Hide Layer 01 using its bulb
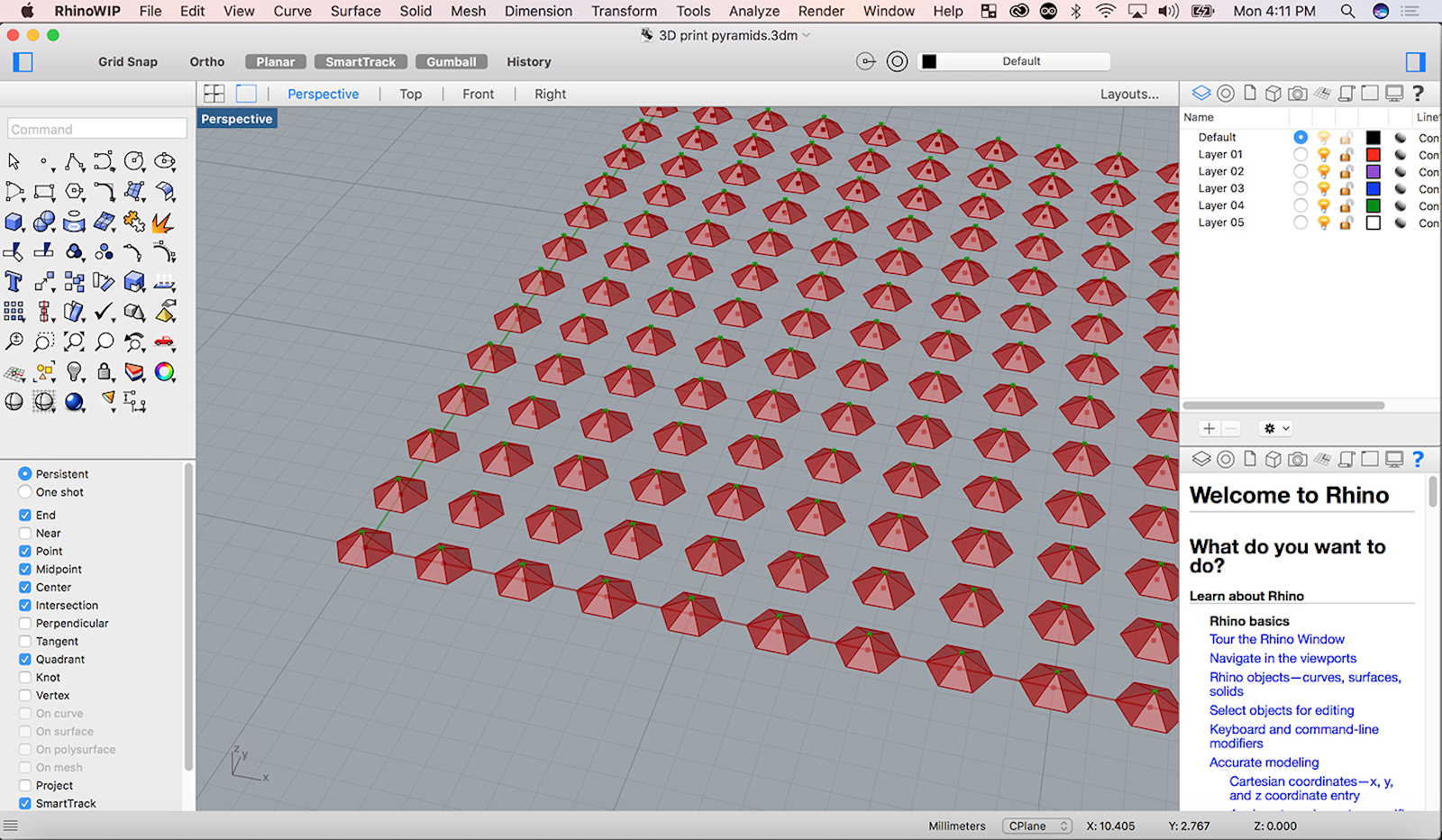 [1323, 154]
